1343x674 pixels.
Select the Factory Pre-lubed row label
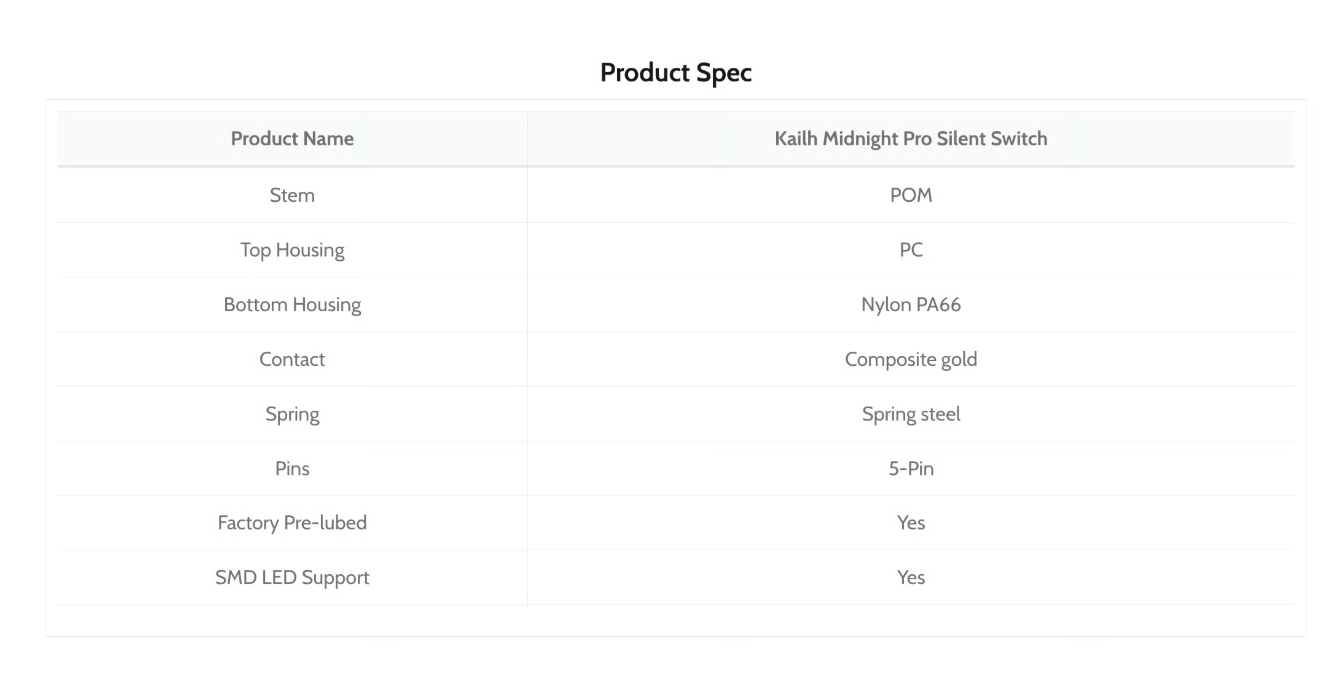(292, 523)
